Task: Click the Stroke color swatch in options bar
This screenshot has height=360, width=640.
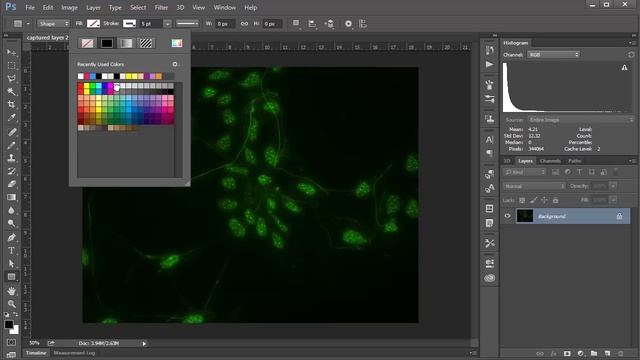Action: pyautogui.click(x=129, y=24)
